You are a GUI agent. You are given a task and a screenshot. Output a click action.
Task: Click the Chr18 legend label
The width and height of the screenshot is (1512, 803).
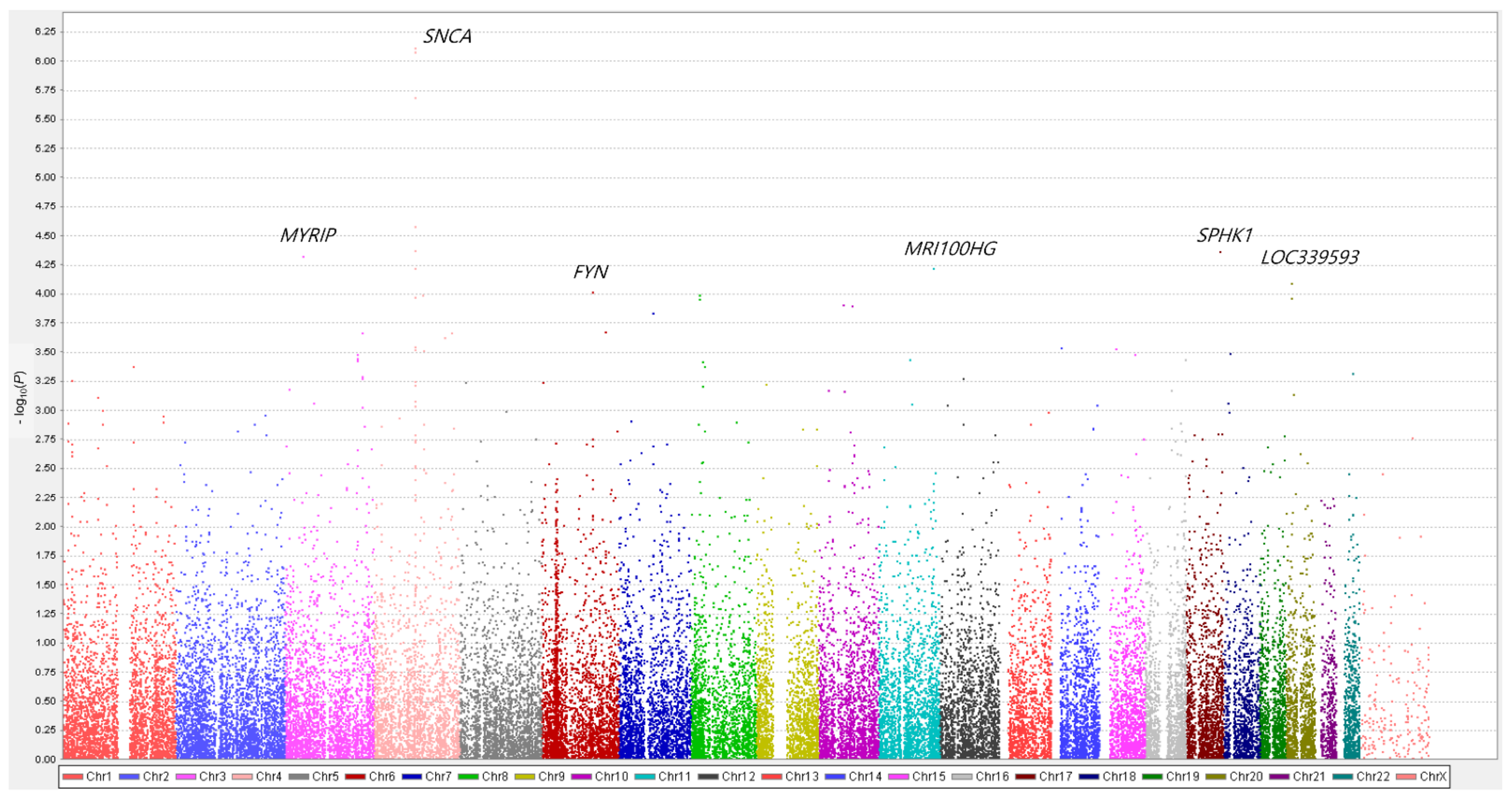coord(1119,777)
